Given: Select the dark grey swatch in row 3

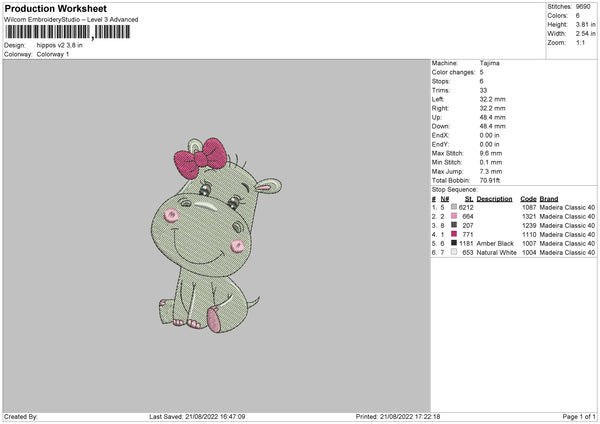Looking at the screenshot, I should (x=454, y=225).
